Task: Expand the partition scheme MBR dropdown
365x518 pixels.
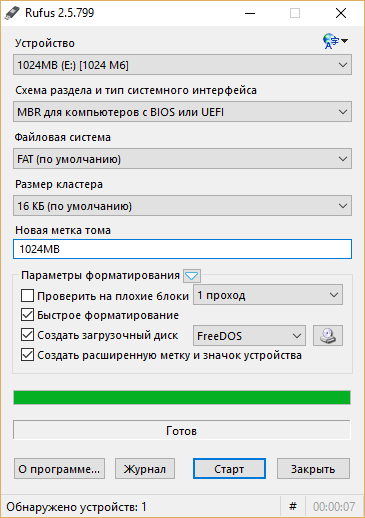Action: coord(182,112)
